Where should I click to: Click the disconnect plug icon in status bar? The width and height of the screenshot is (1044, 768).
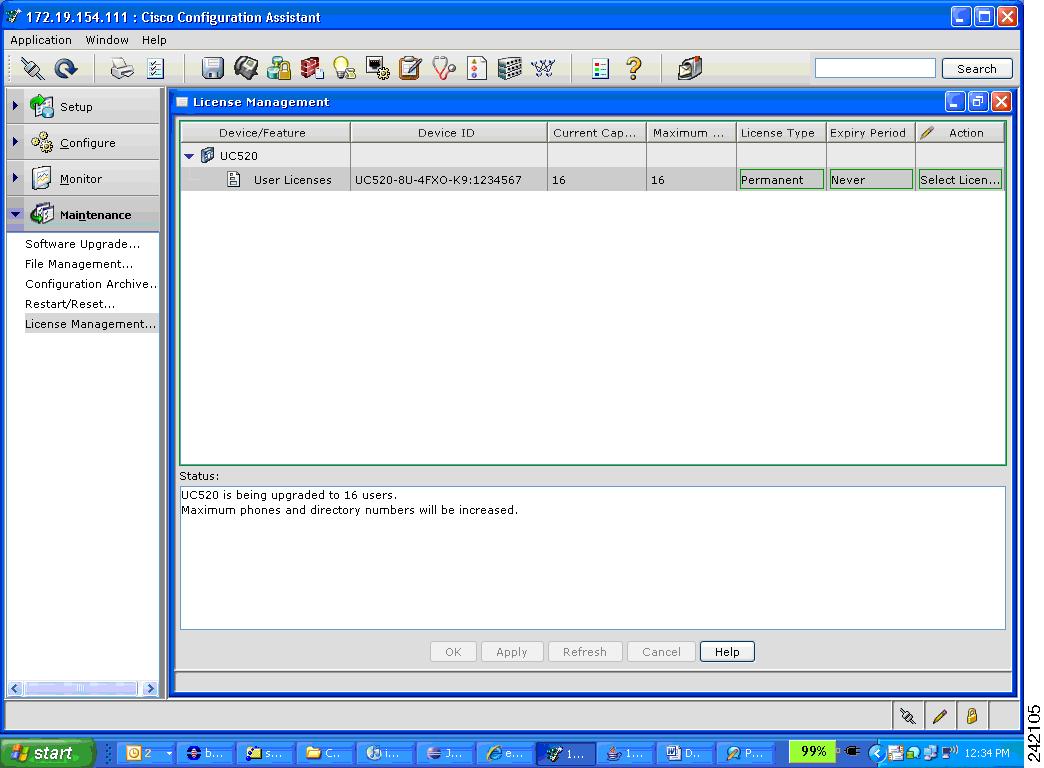tap(907, 715)
